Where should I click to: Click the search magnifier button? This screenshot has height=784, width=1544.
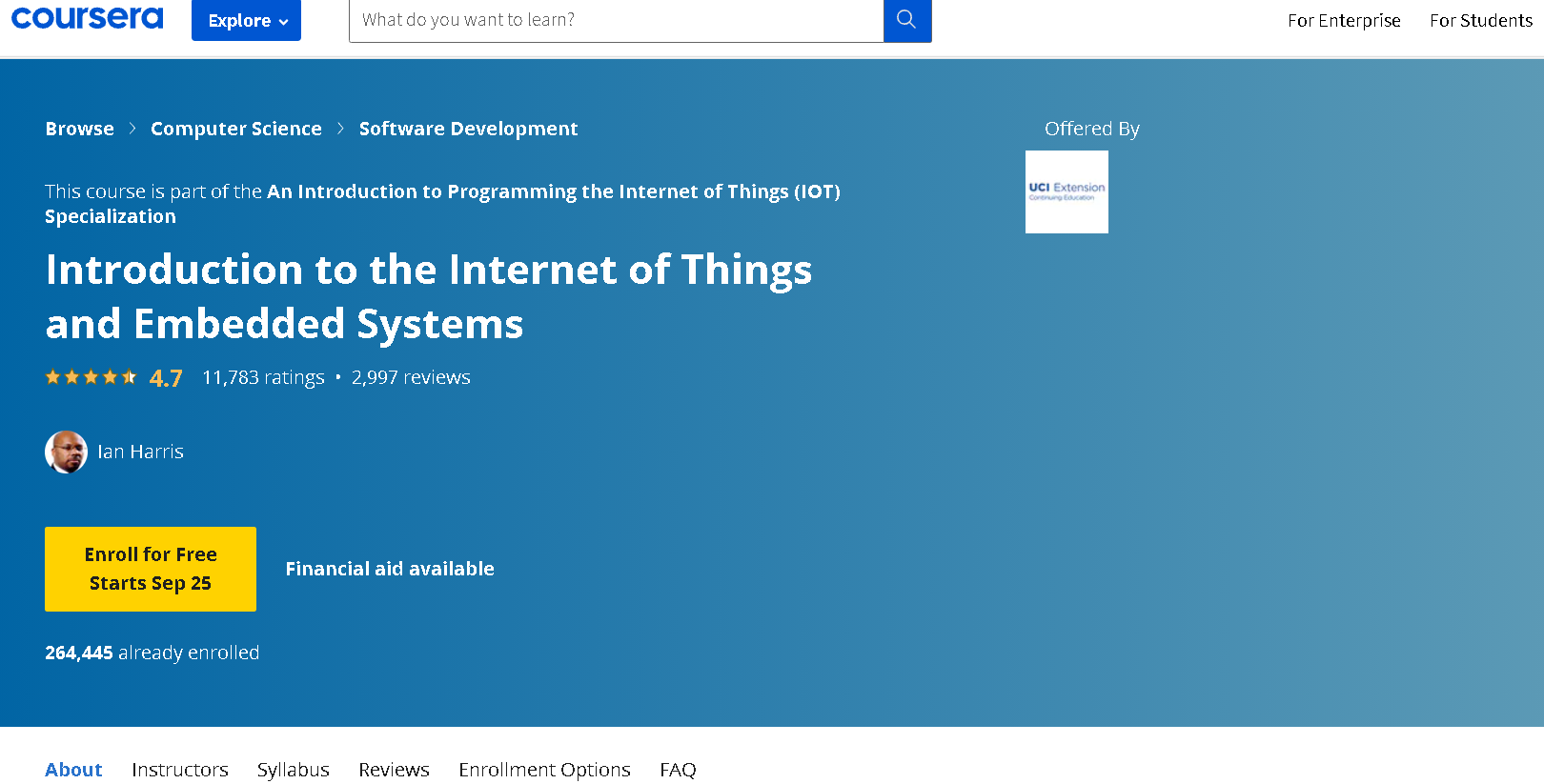pos(906,20)
